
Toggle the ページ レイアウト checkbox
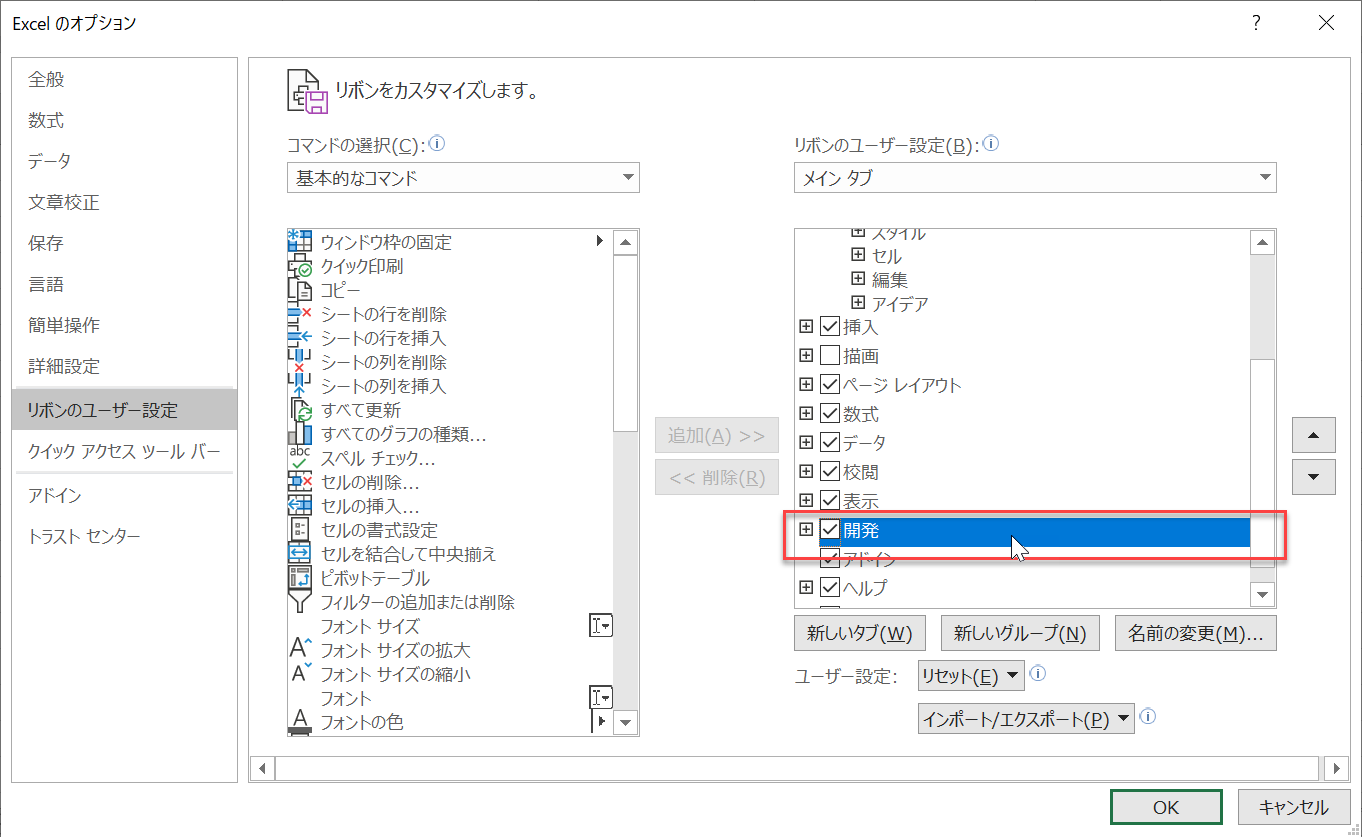830,384
